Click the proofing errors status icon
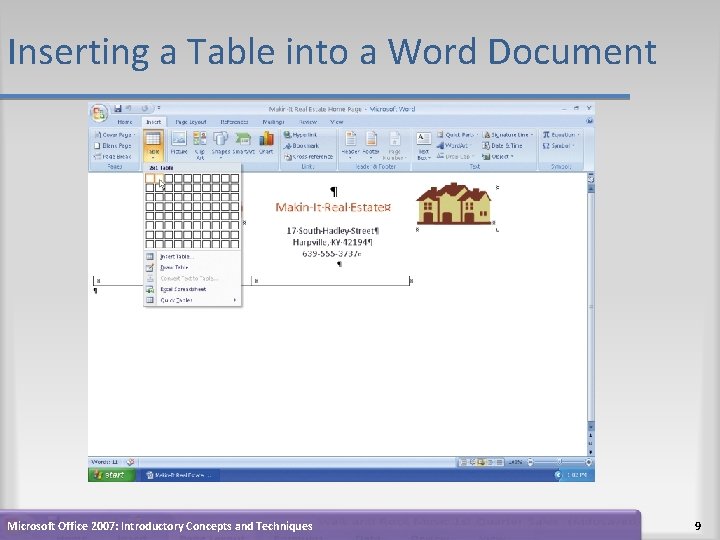This screenshot has width=720, height=540. coord(130,462)
